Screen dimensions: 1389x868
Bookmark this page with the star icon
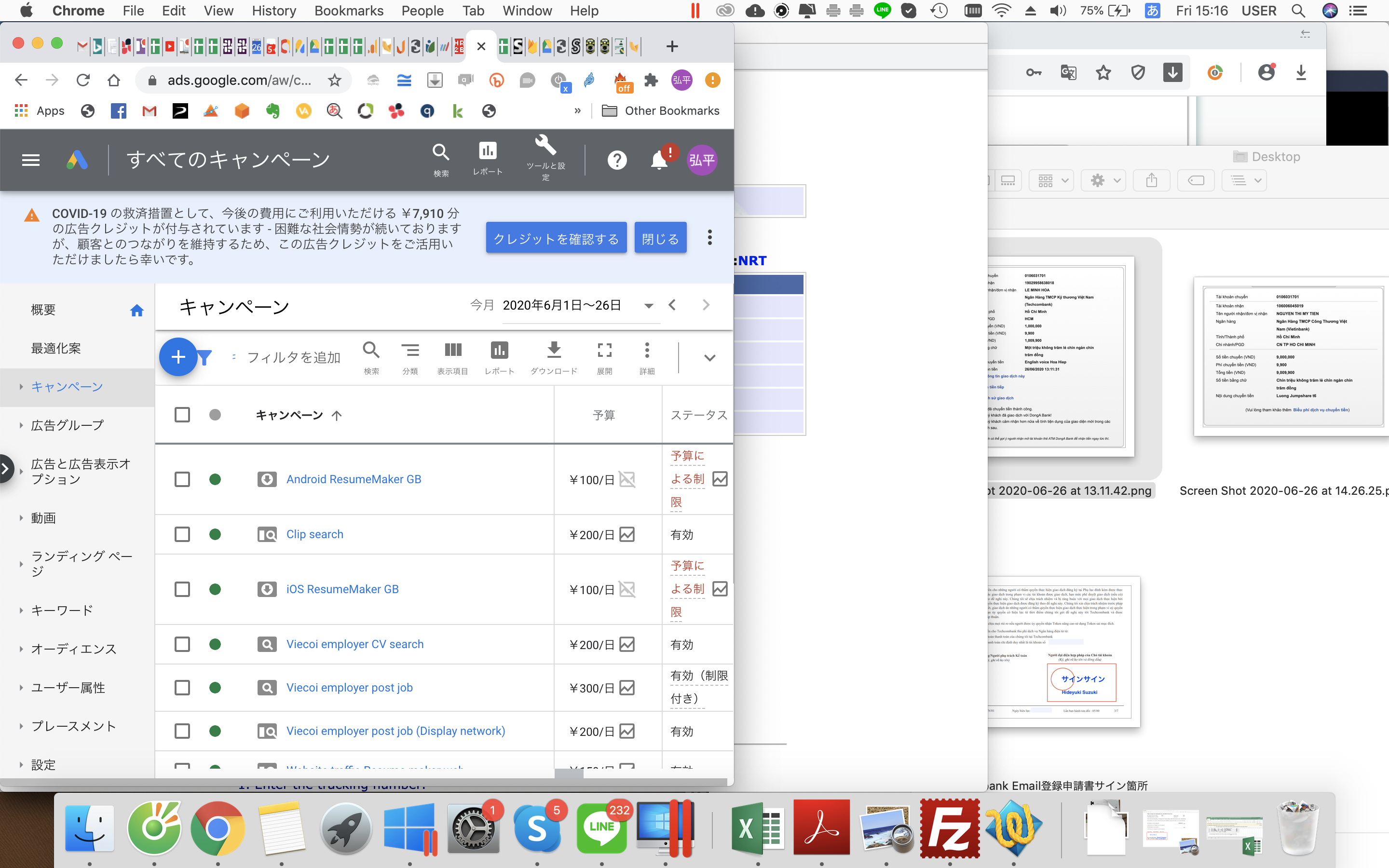335,80
